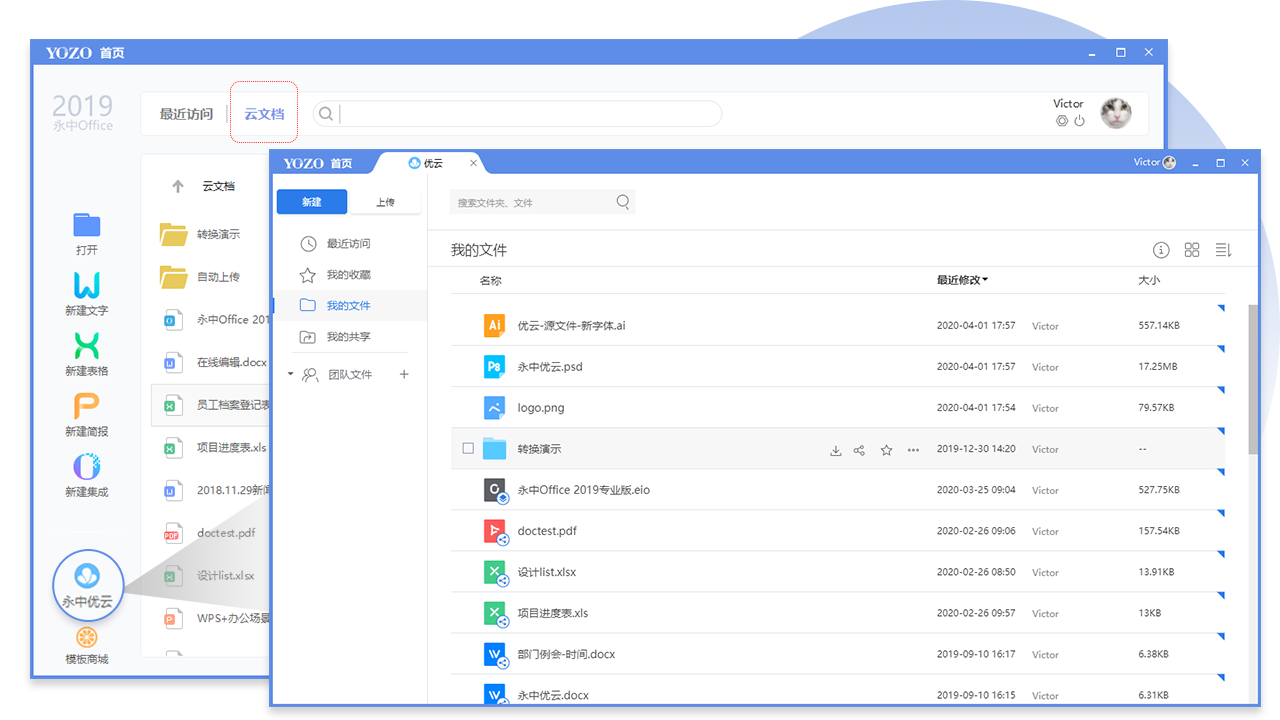
Task: Click the 上传 upload button
Action: pyautogui.click(x=386, y=201)
